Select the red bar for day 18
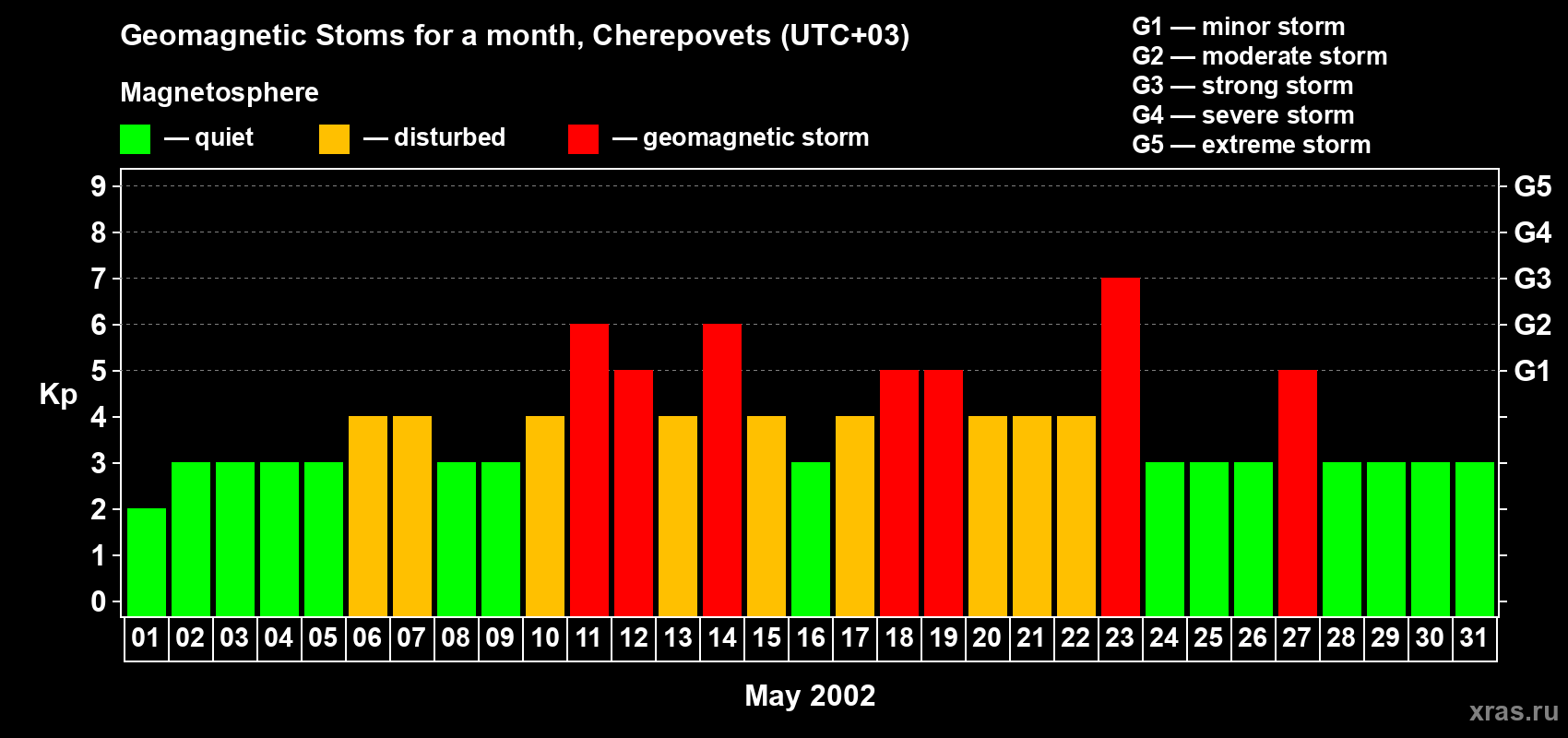The height and width of the screenshot is (738, 1568). [899, 493]
